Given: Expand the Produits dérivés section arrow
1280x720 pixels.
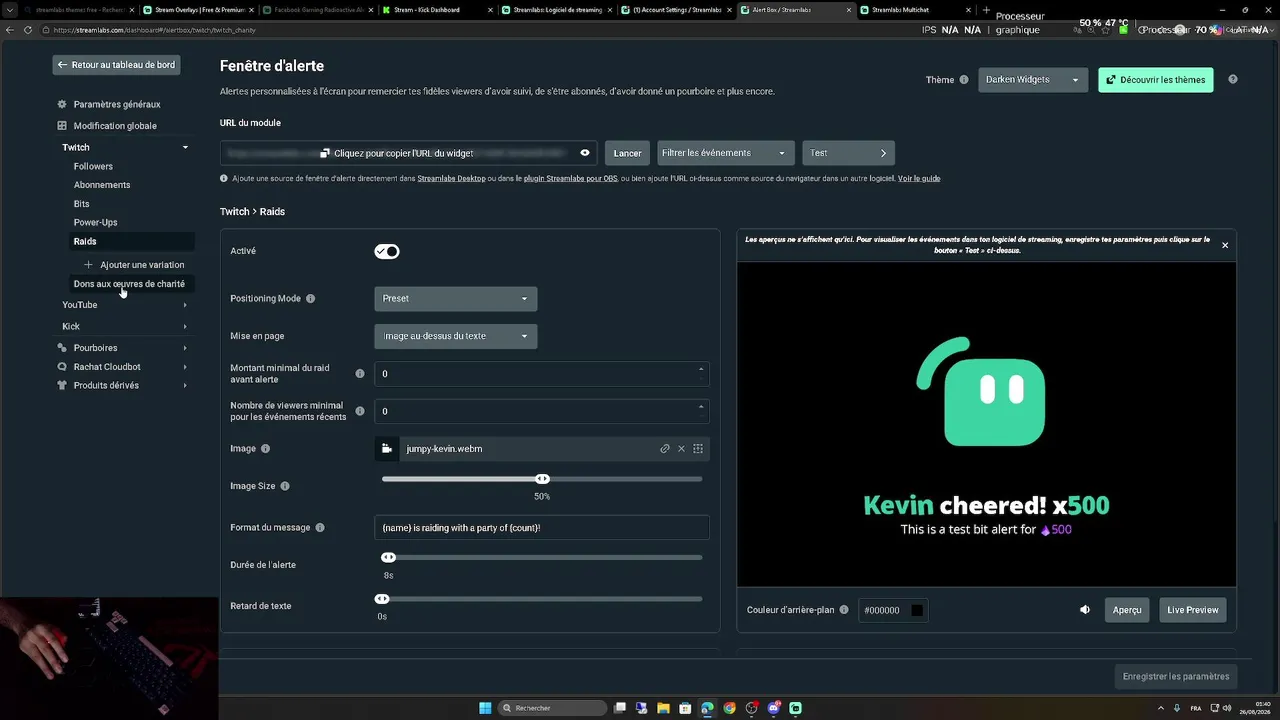Looking at the screenshot, I should click(x=185, y=386).
